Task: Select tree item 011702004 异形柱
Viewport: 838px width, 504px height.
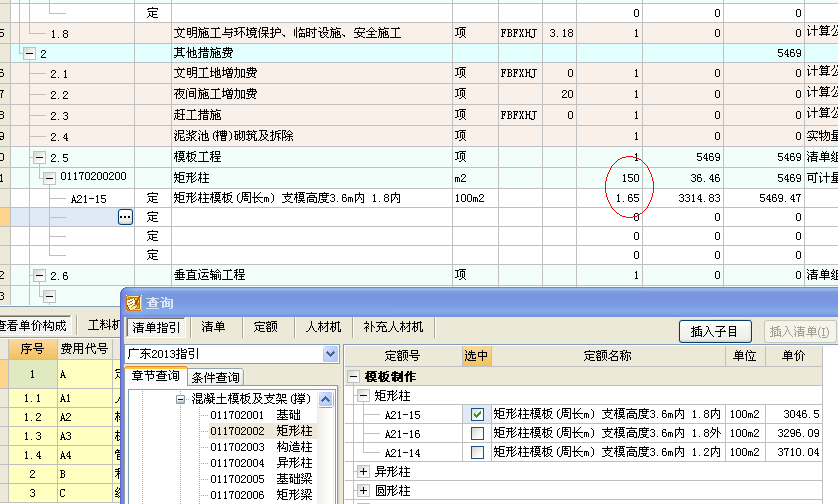Action: coord(261,463)
